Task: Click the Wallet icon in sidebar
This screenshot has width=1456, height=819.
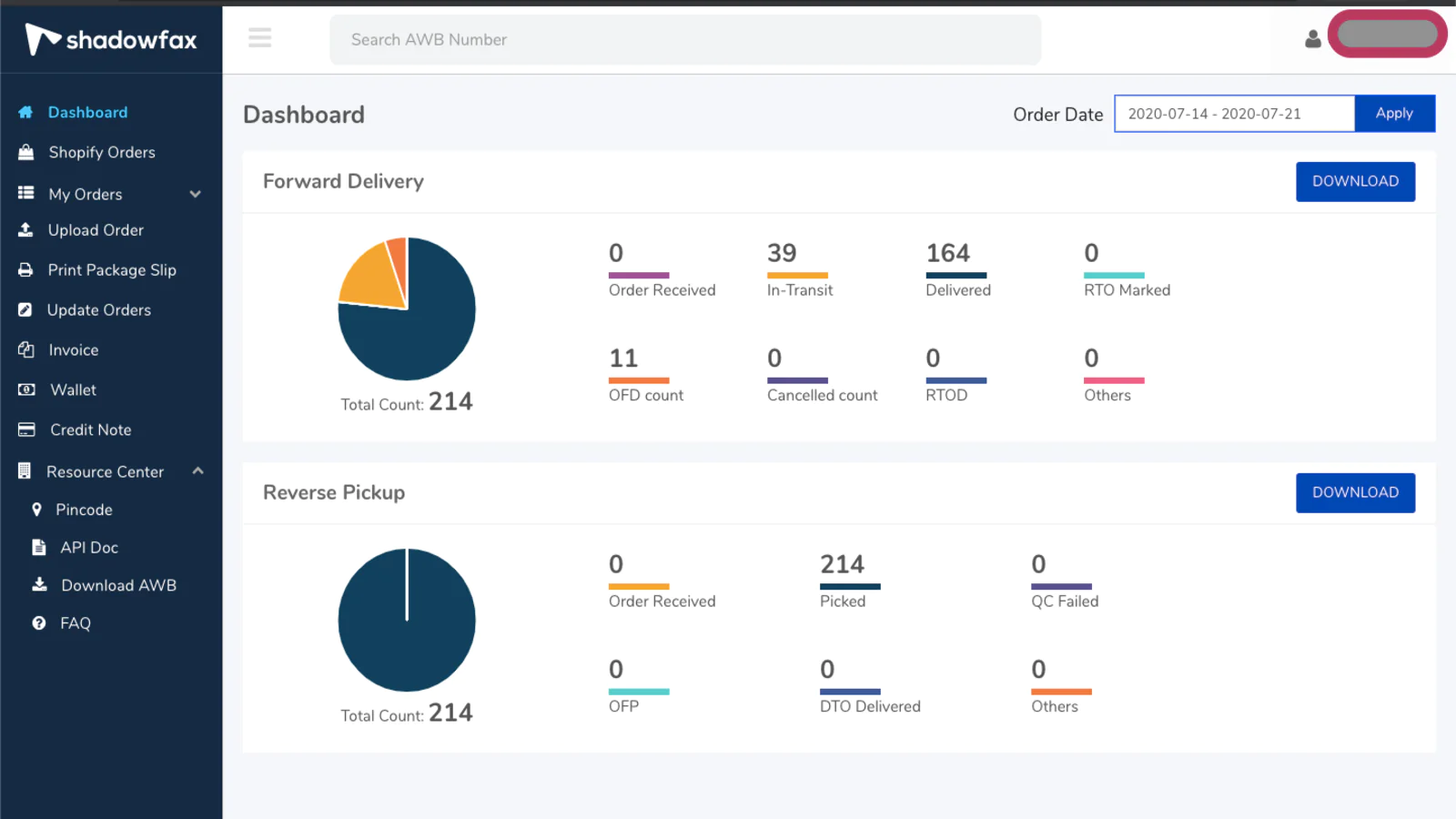Action: [25, 389]
